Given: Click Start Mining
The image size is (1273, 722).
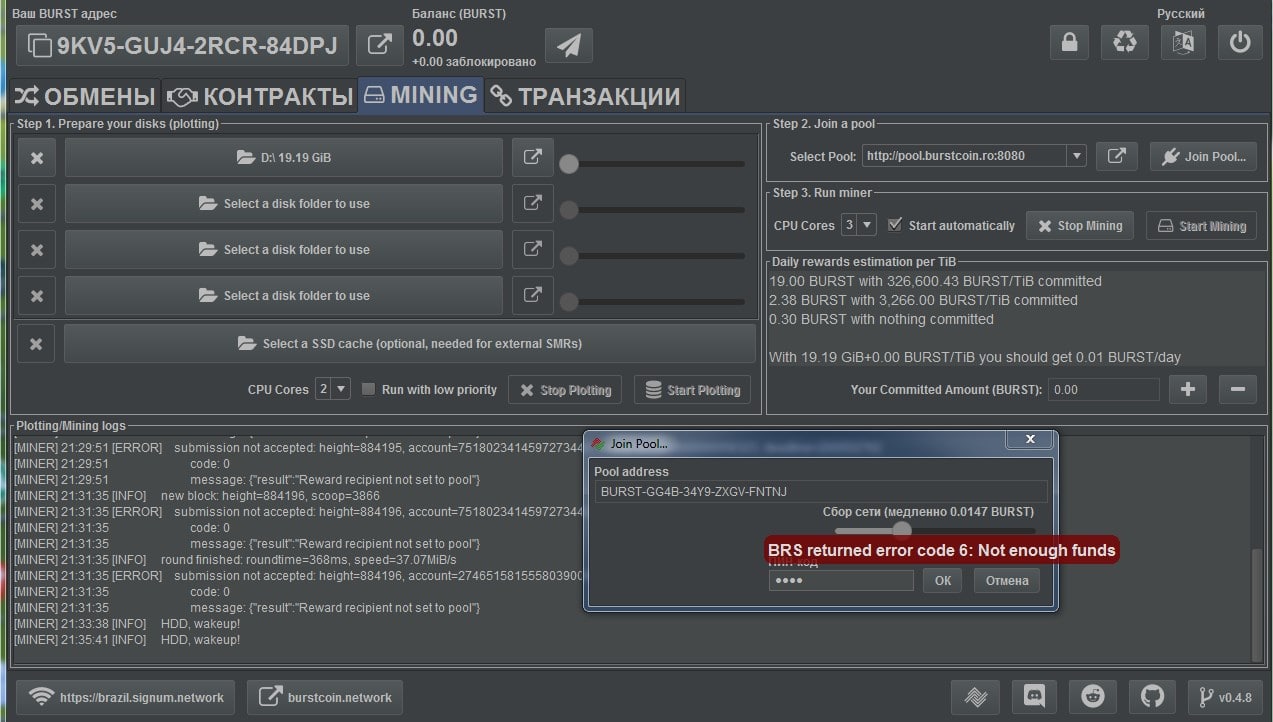Looking at the screenshot, I should 1201,225.
